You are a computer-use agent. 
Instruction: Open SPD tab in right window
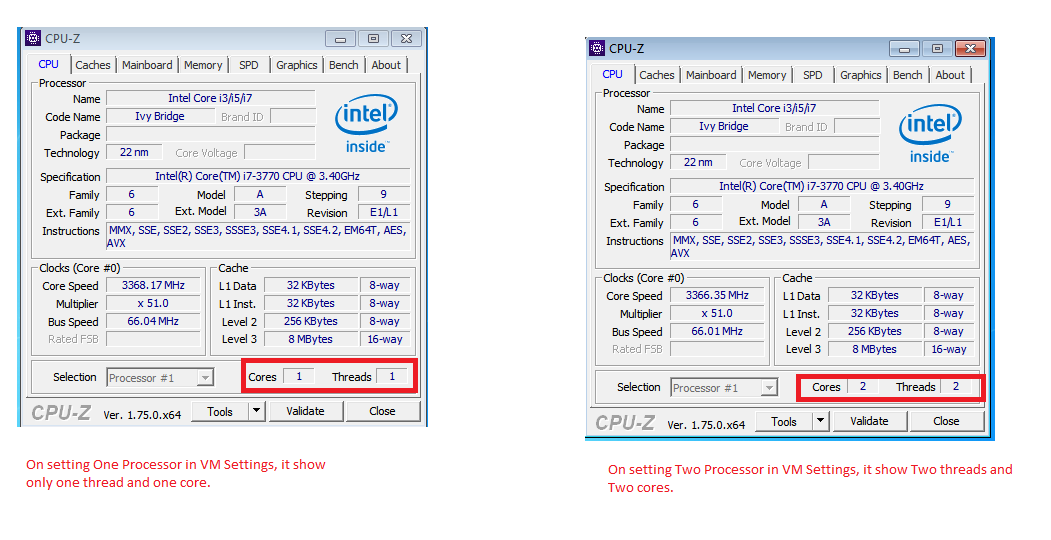tap(812, 75)
